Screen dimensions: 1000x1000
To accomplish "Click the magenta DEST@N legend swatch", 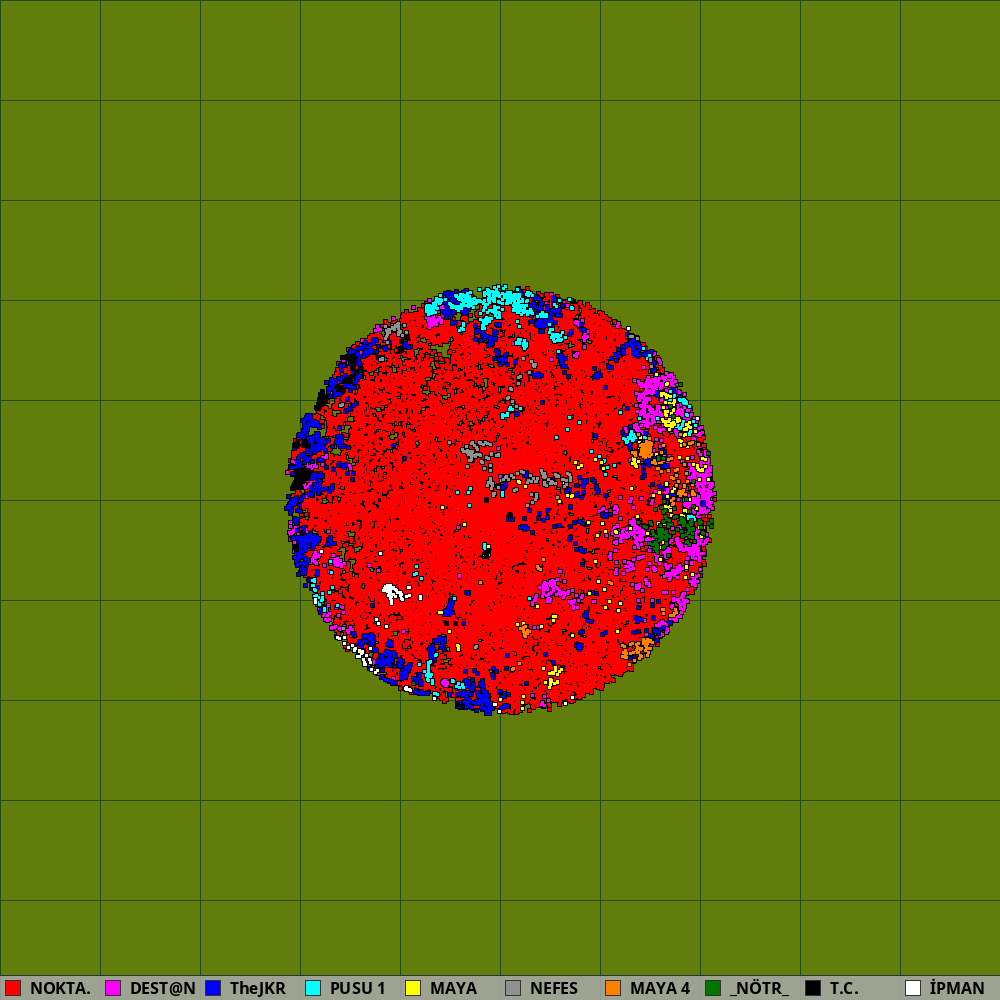I will tap(113, 988).
